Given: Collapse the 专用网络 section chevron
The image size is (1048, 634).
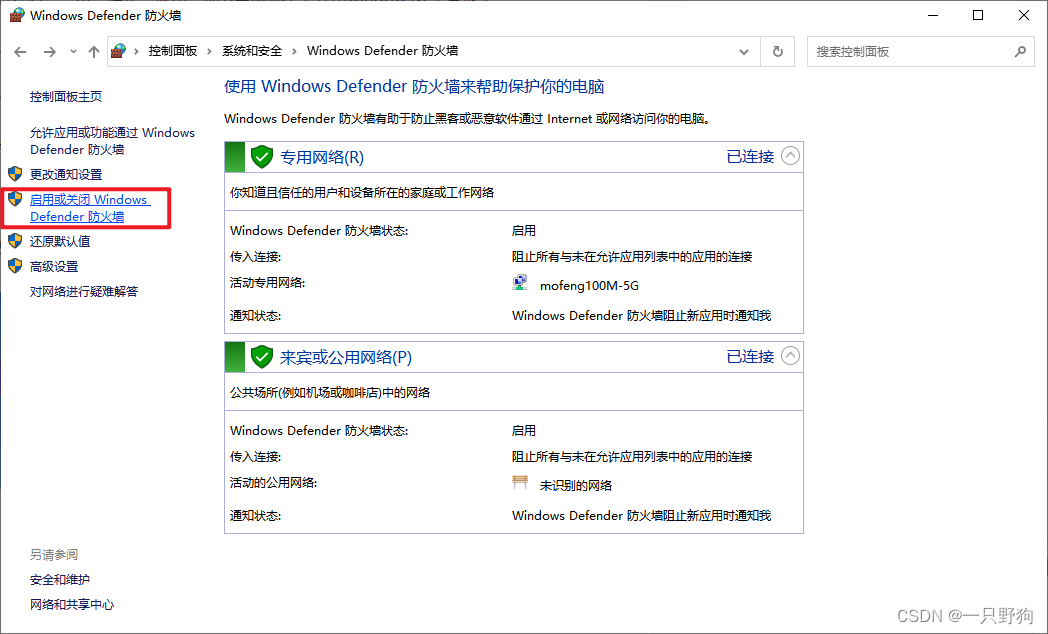Looking at the screenshot, I should (790, 156).
